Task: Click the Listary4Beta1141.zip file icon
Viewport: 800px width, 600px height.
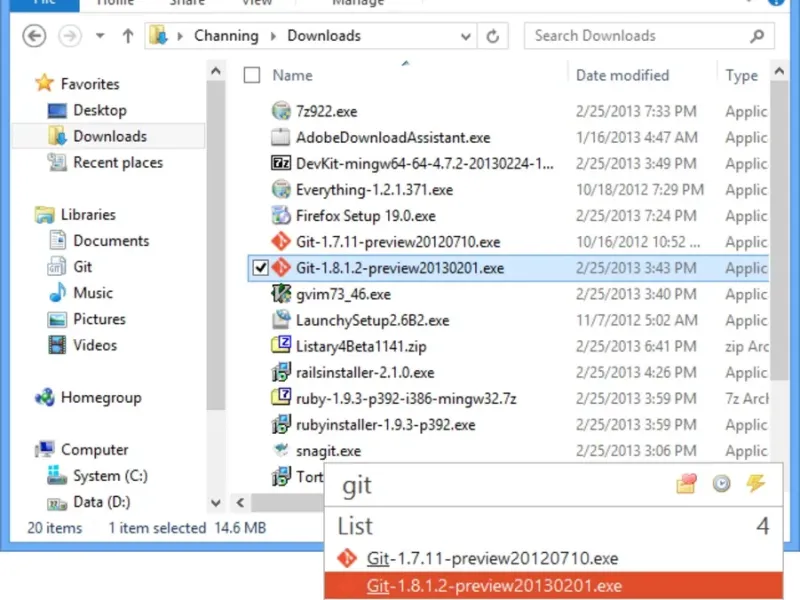Action: click(x=281, y=345)
